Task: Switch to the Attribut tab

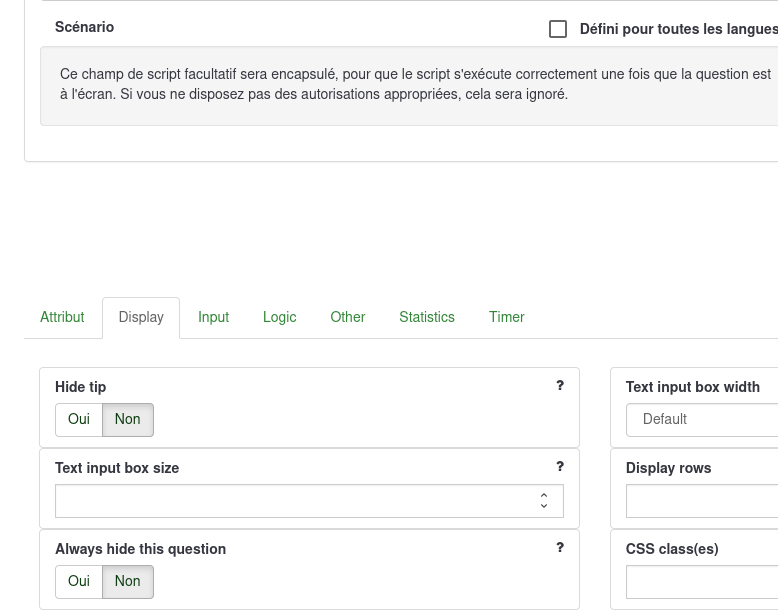Action: 62,317
